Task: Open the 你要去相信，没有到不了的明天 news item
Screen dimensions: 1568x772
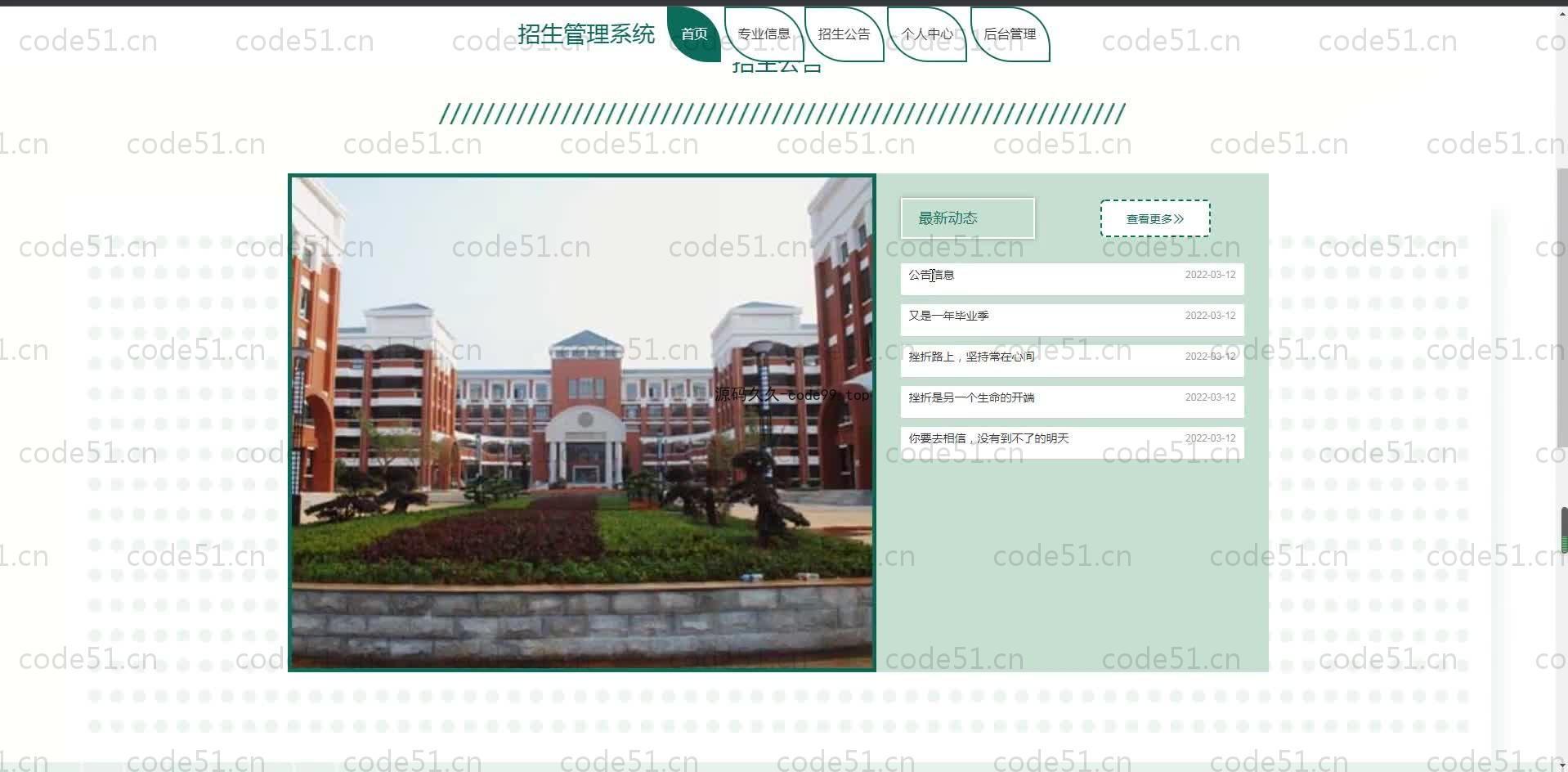Action: tap(1072, 442)
